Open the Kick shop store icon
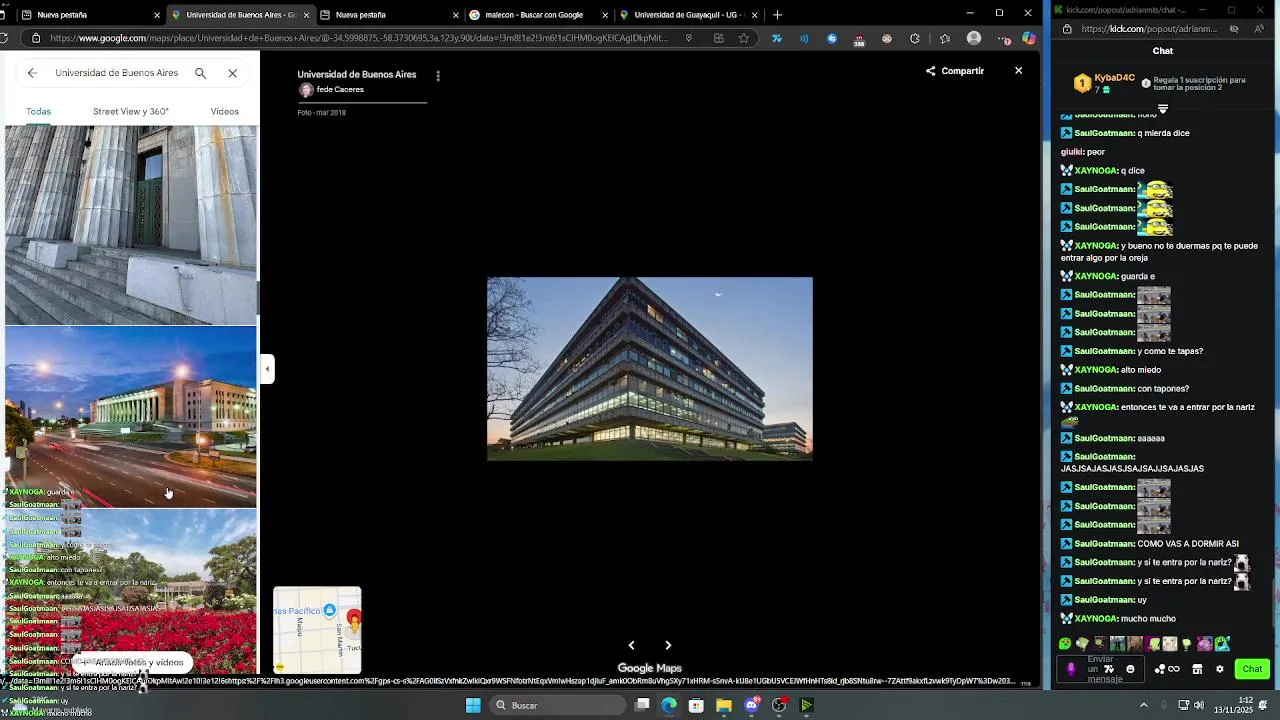This screenshot has height=720, width=1280. click(1197, 669)
